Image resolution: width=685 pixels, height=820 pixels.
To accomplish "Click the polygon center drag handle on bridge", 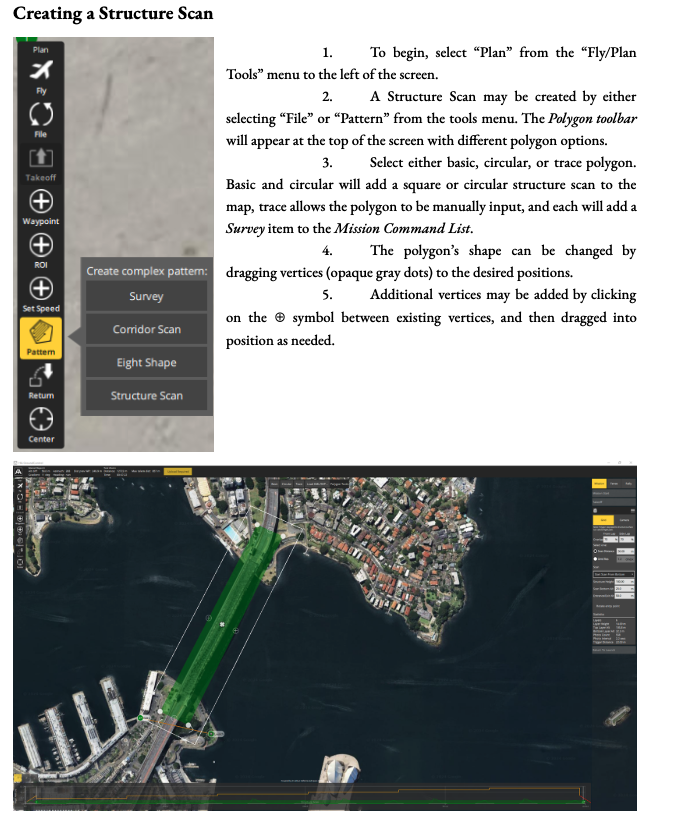I will coord(222,624).
